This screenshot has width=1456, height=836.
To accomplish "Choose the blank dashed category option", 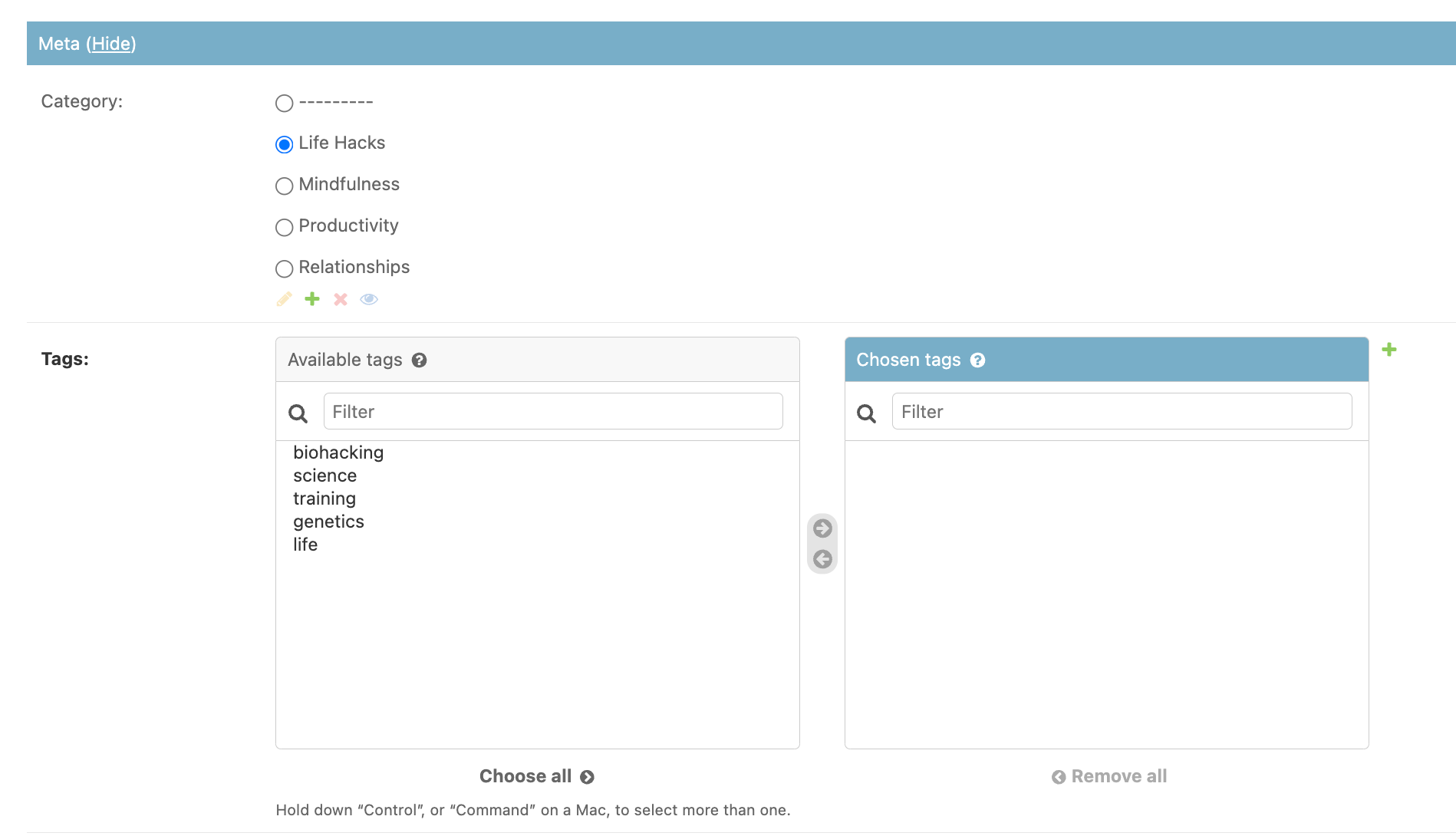I will pyautogui.click(x=284, y=103).
